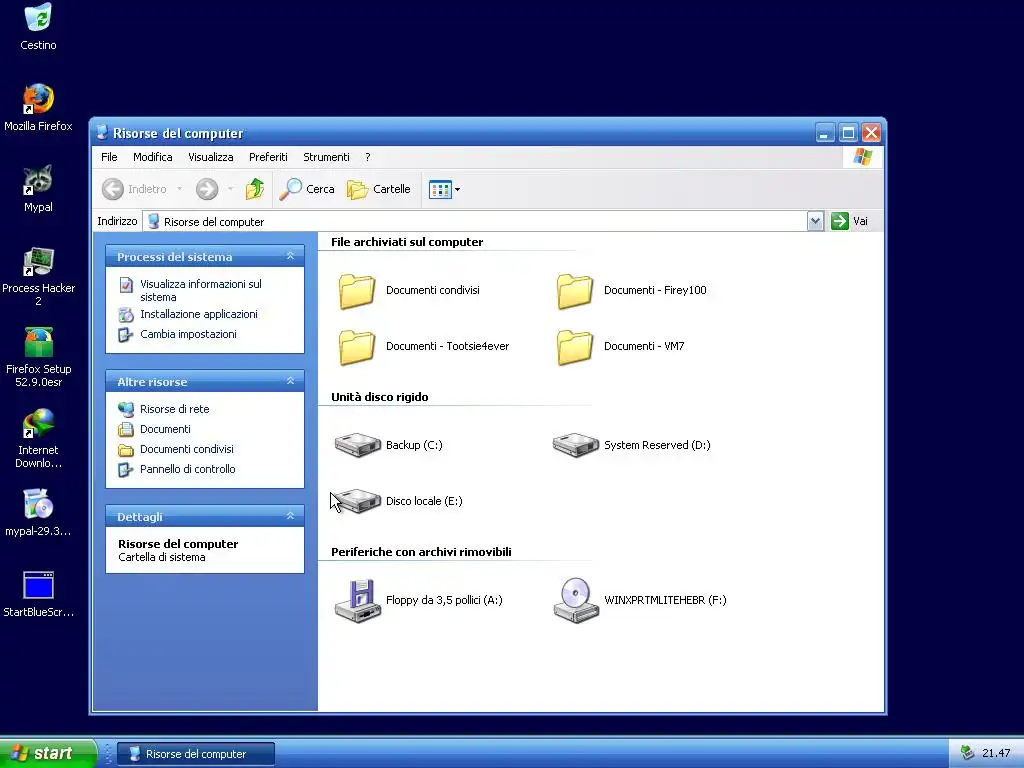This screenshot has width=1024, height=768.
Task: Select Documenti condivisi folder in main pane
Action: pyautogui.click(x=409, y=291)
